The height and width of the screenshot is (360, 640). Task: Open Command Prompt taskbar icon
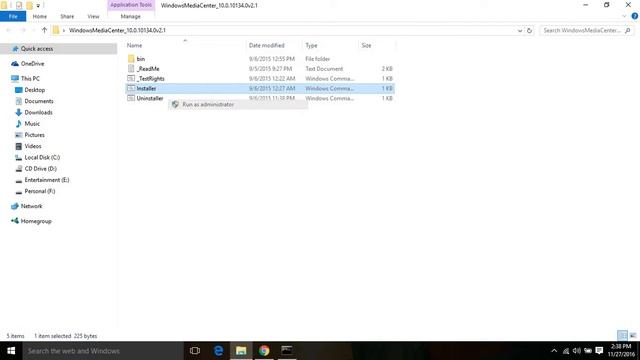[x=287, y=351]
